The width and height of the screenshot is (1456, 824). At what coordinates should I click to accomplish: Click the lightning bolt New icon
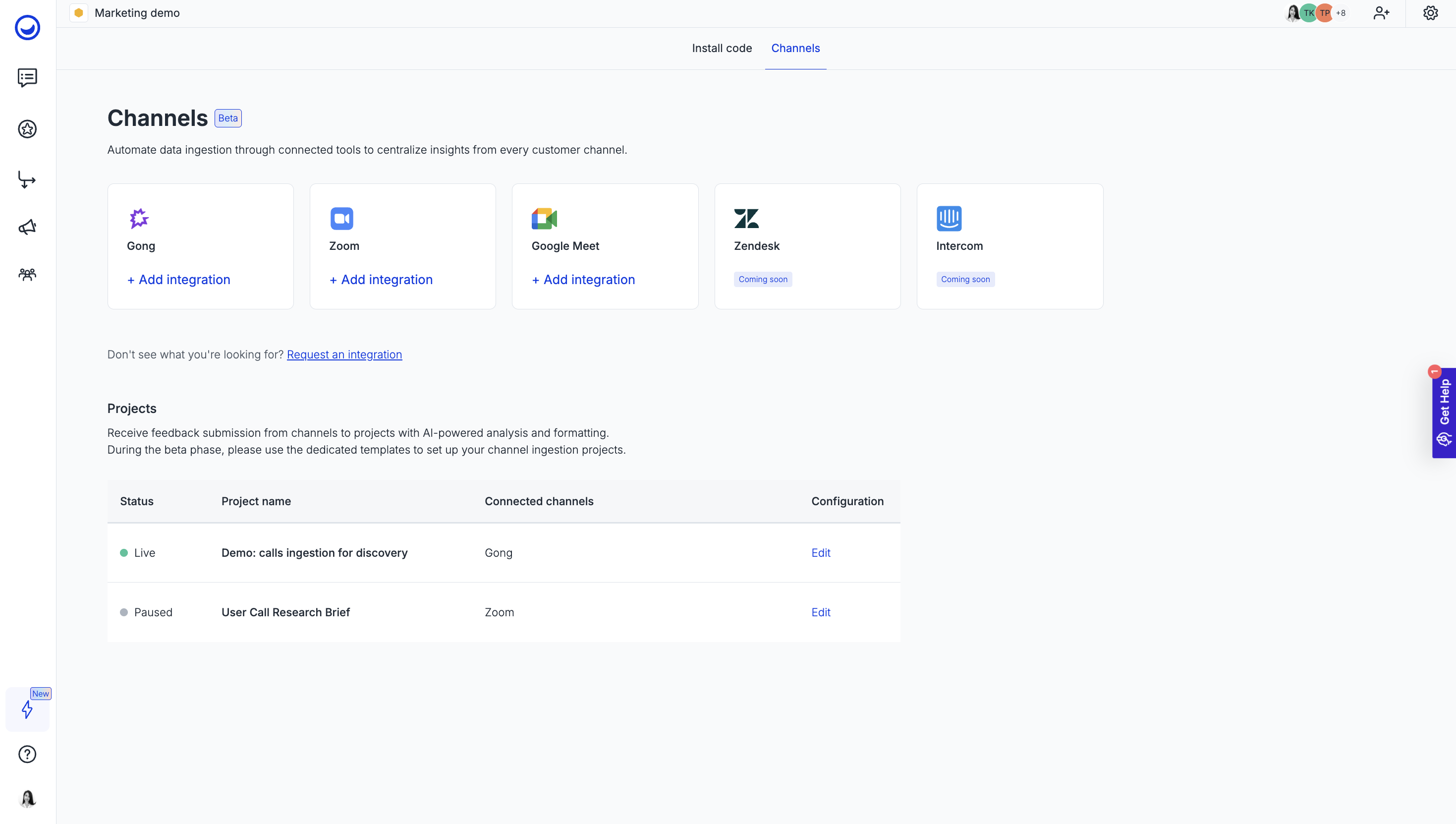[27, 709]
